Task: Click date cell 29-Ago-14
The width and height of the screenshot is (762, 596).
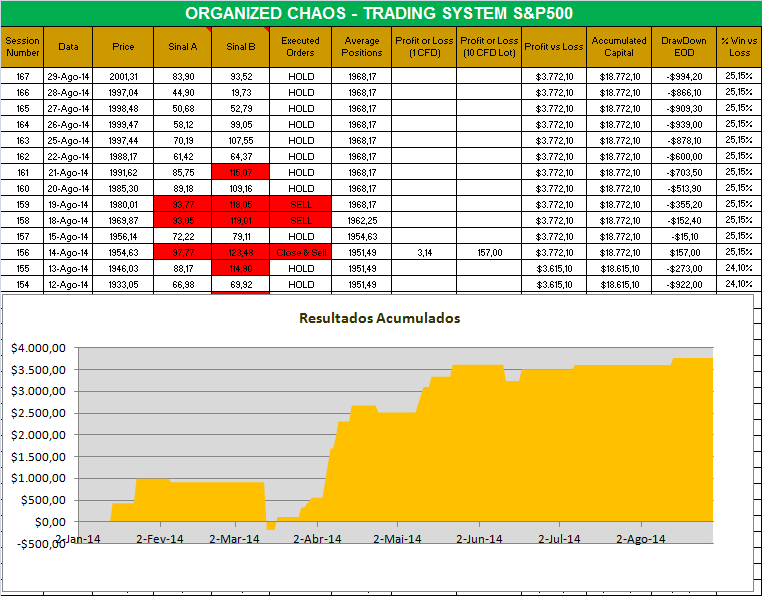Action: point(68,76)
